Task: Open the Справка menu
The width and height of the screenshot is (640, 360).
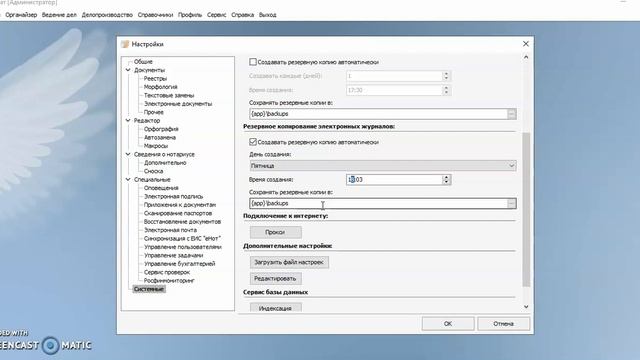Action: [243, 15]
